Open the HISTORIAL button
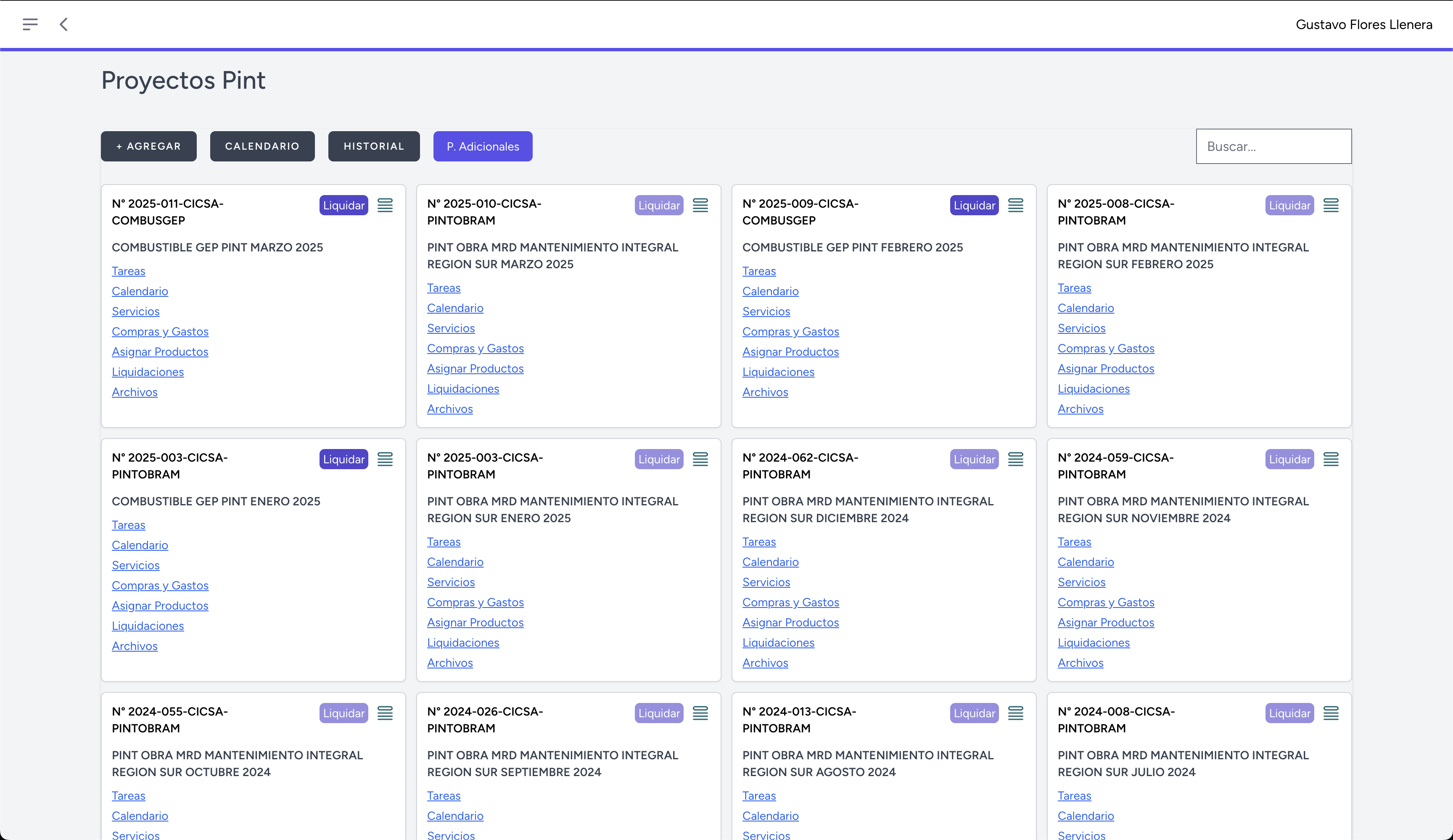Viewport: 1453px width, 840px height. pos(374,146)
